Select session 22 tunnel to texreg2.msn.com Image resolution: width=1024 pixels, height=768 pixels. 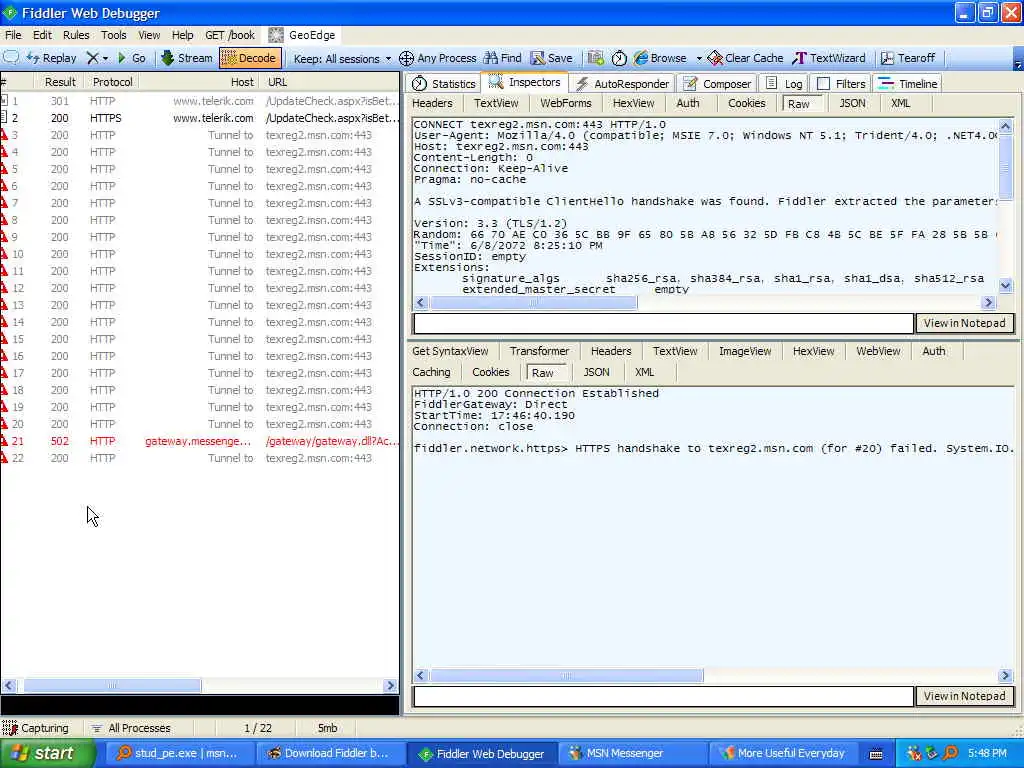click(199, 458)
